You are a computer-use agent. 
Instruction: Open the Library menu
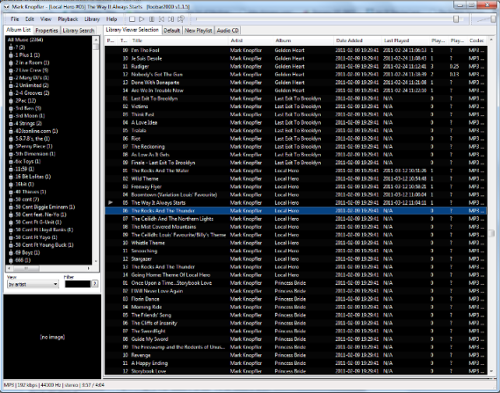pos(92,19)
